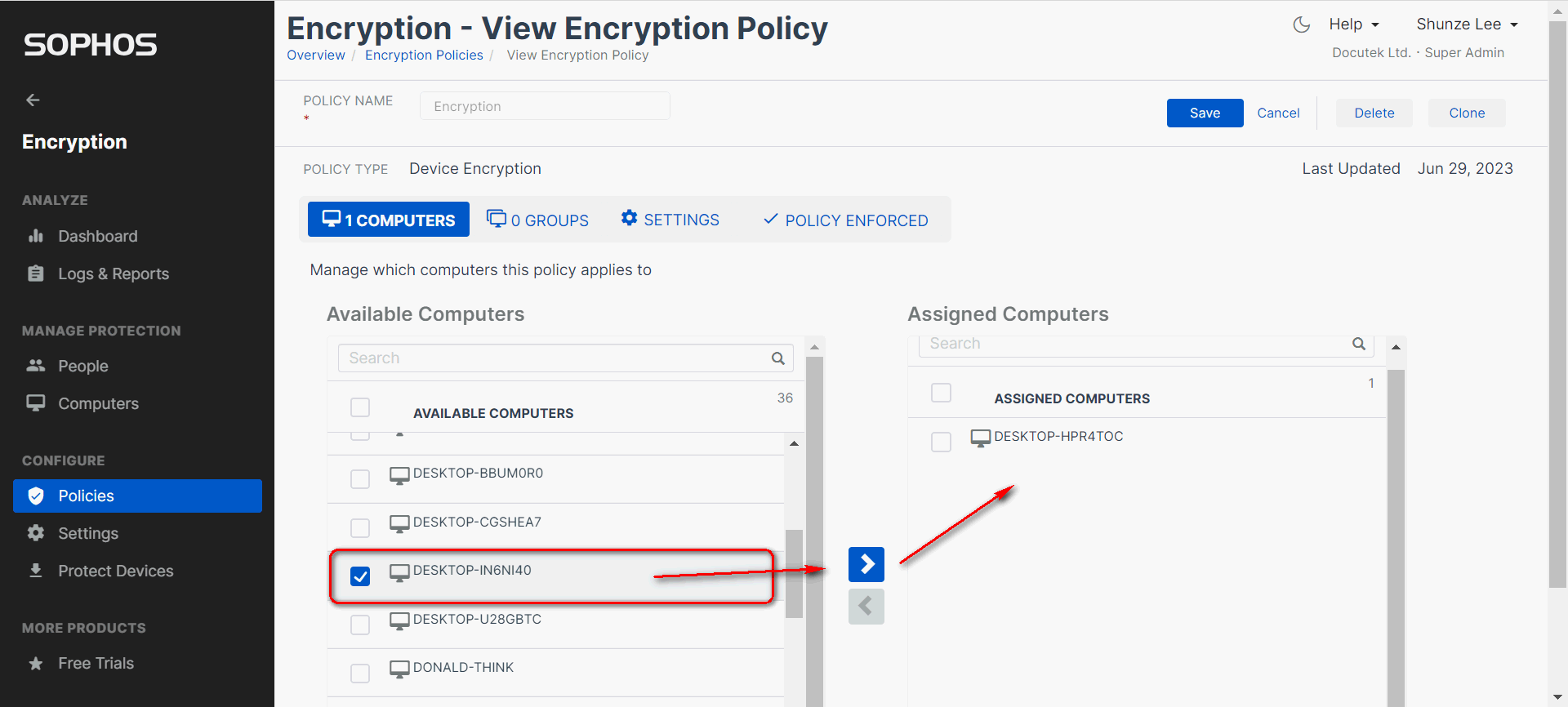This screenshot has height=707, width=1568.
Task: Uncheck the DESKTOP-IN6NI40 checkbox
Action: point(360,576)
